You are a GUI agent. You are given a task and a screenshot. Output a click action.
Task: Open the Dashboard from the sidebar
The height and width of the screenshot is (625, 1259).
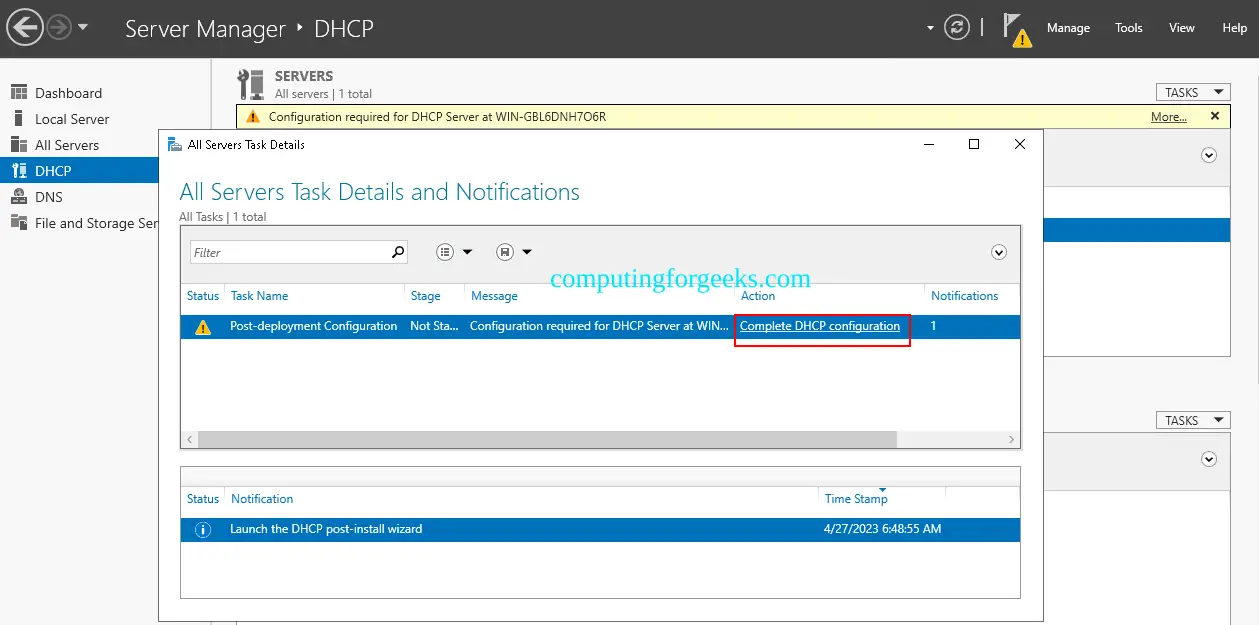tap(68, 92)
